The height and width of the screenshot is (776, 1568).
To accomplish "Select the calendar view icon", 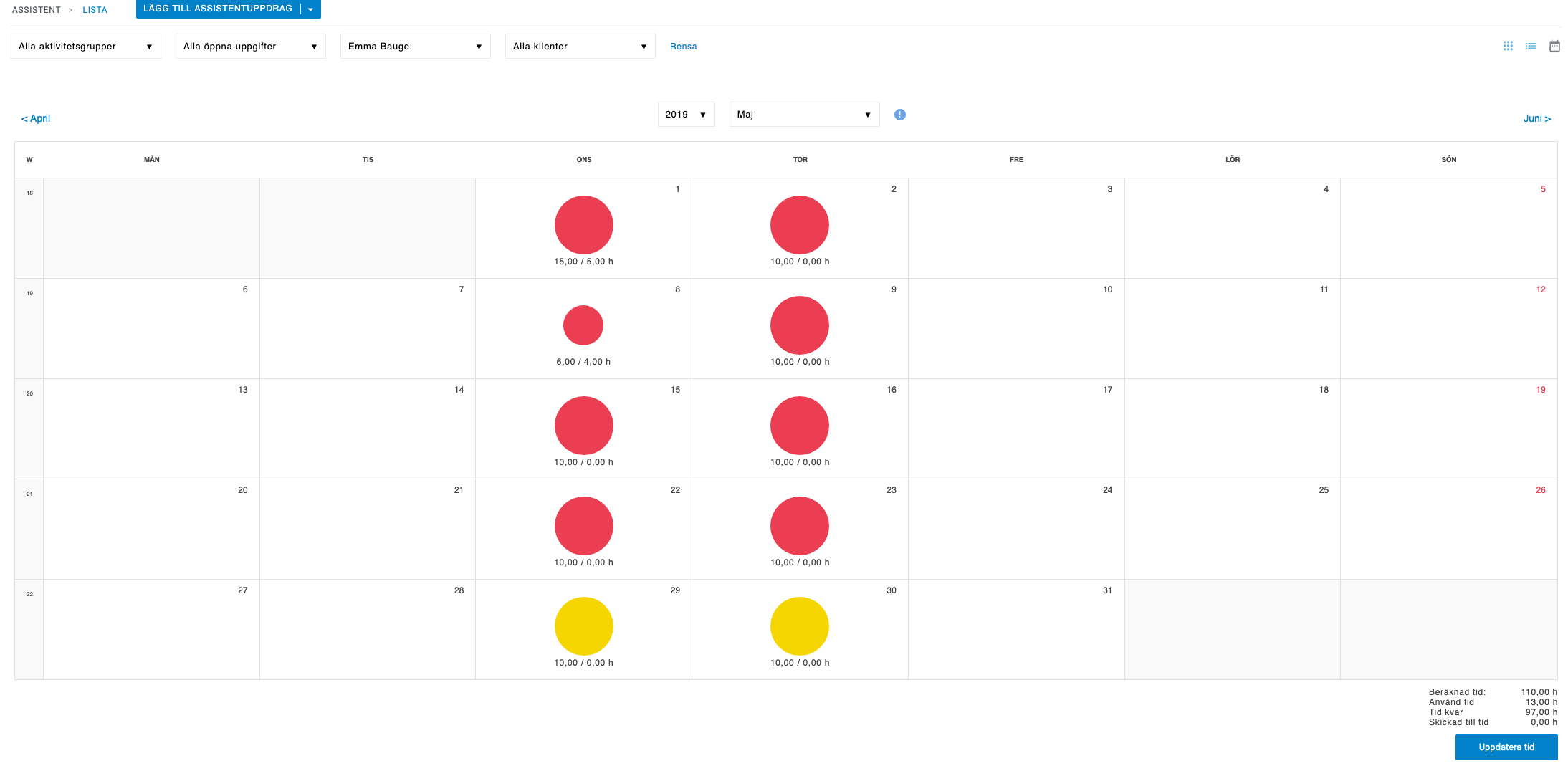I will point(1555,46).
